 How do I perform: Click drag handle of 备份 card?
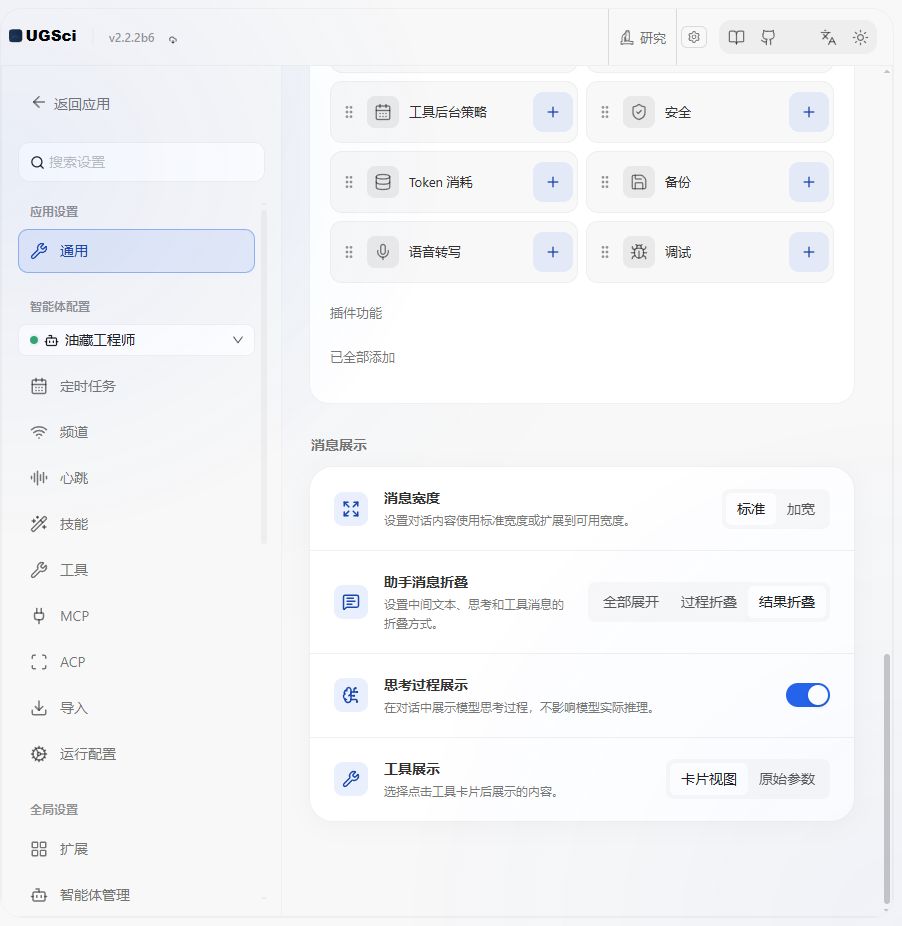click(605, 182)
